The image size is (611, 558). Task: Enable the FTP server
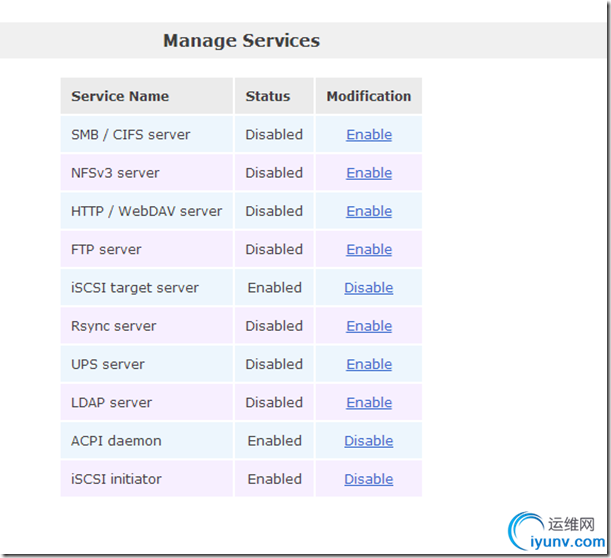point(368,249)
